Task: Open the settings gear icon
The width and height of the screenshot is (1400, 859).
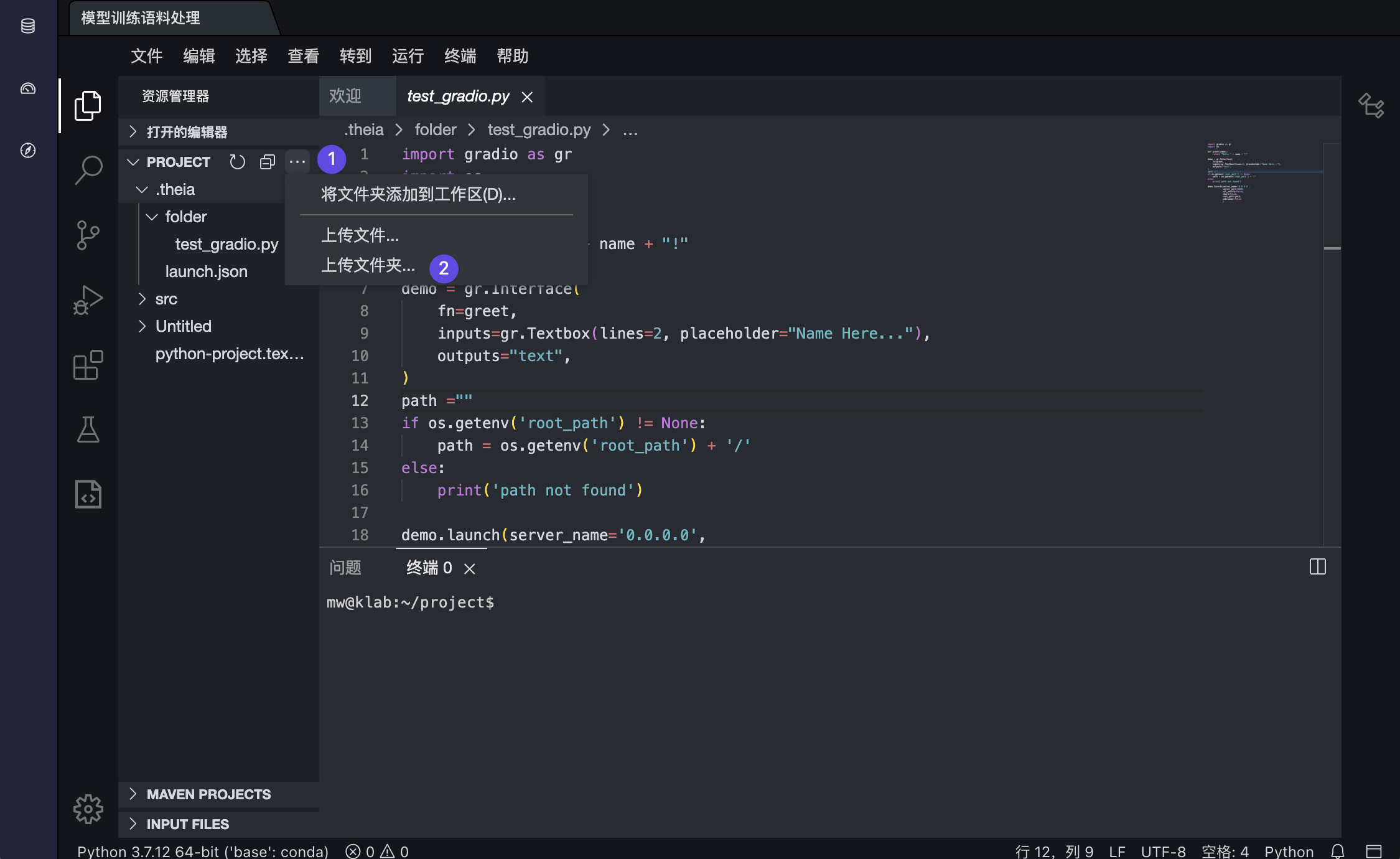Action: point(88,809)
